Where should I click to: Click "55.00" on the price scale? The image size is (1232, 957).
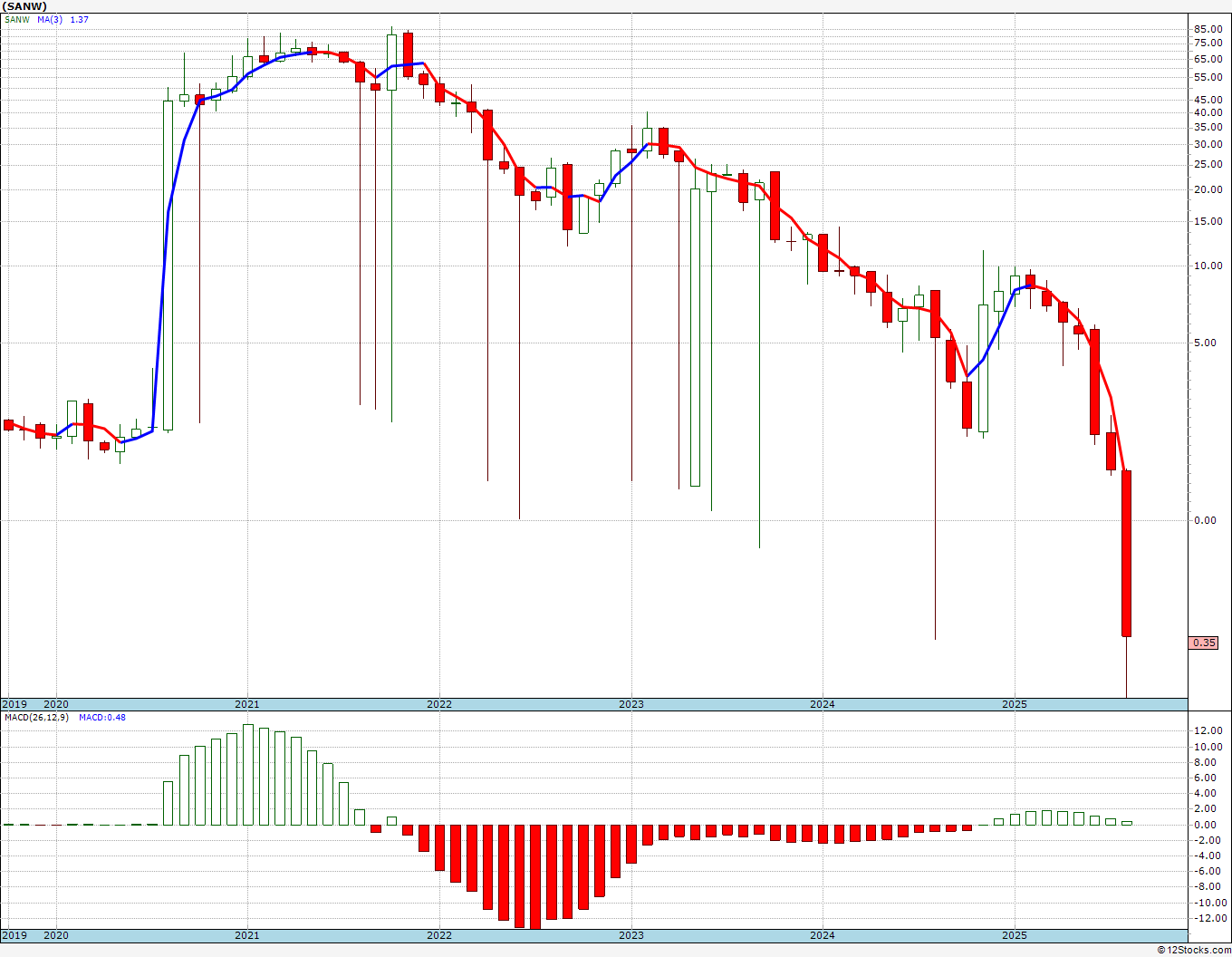(x=1208, y=77)
